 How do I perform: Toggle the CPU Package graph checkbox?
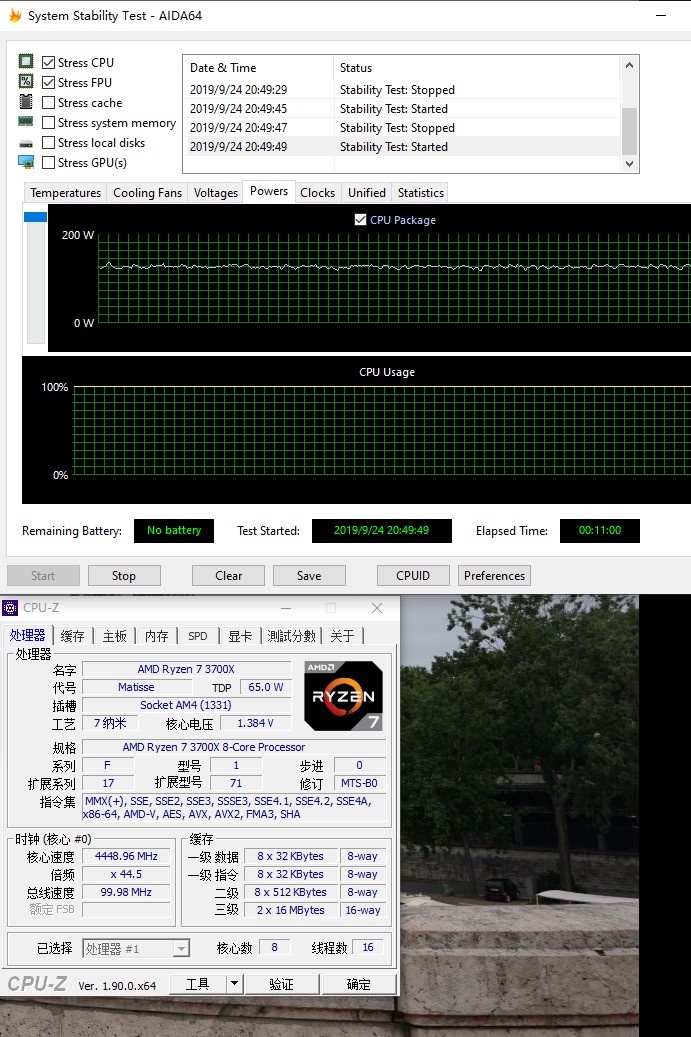coord(360,220)
